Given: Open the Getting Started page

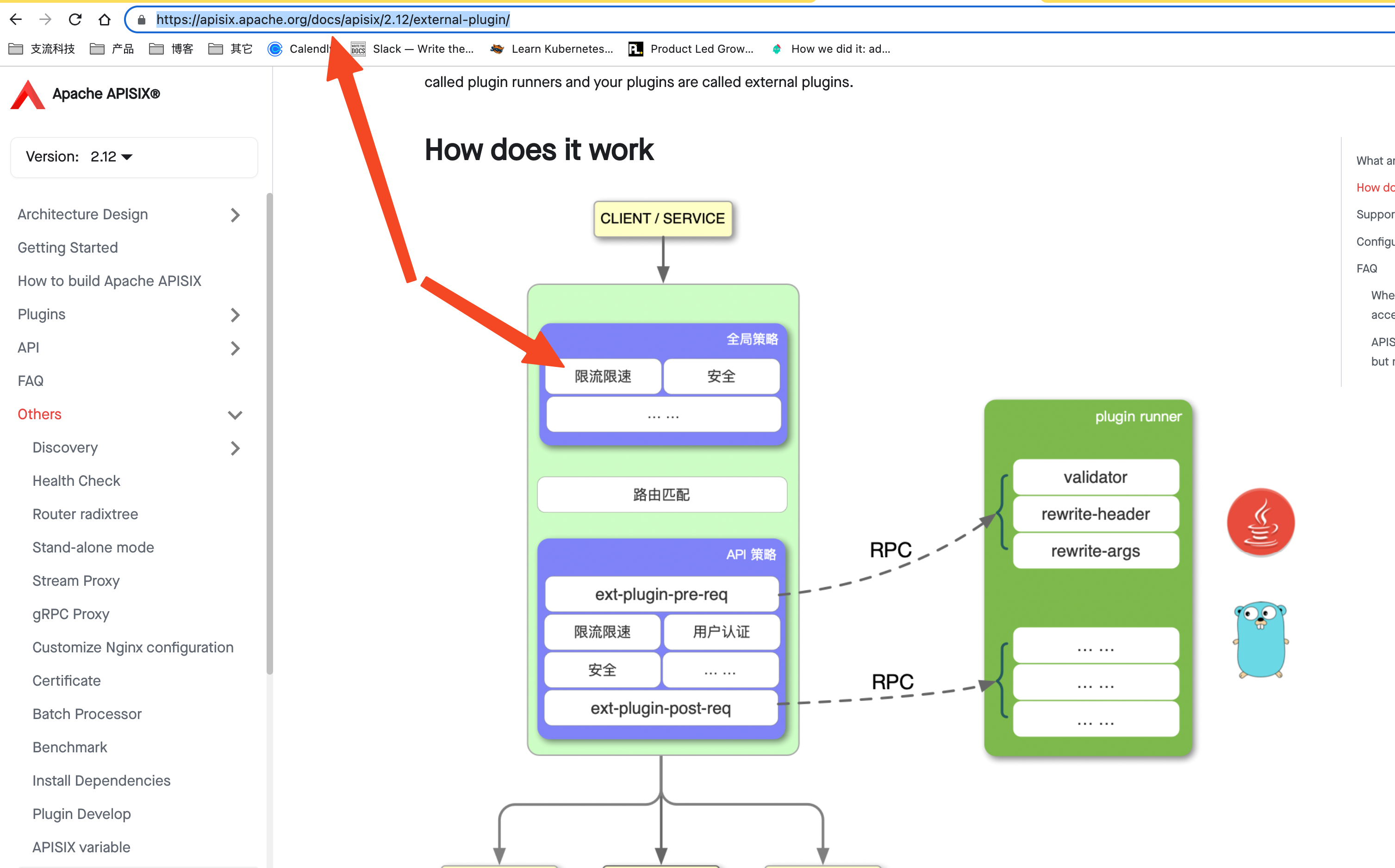Looking at the screenshot, I should [68, 248].
